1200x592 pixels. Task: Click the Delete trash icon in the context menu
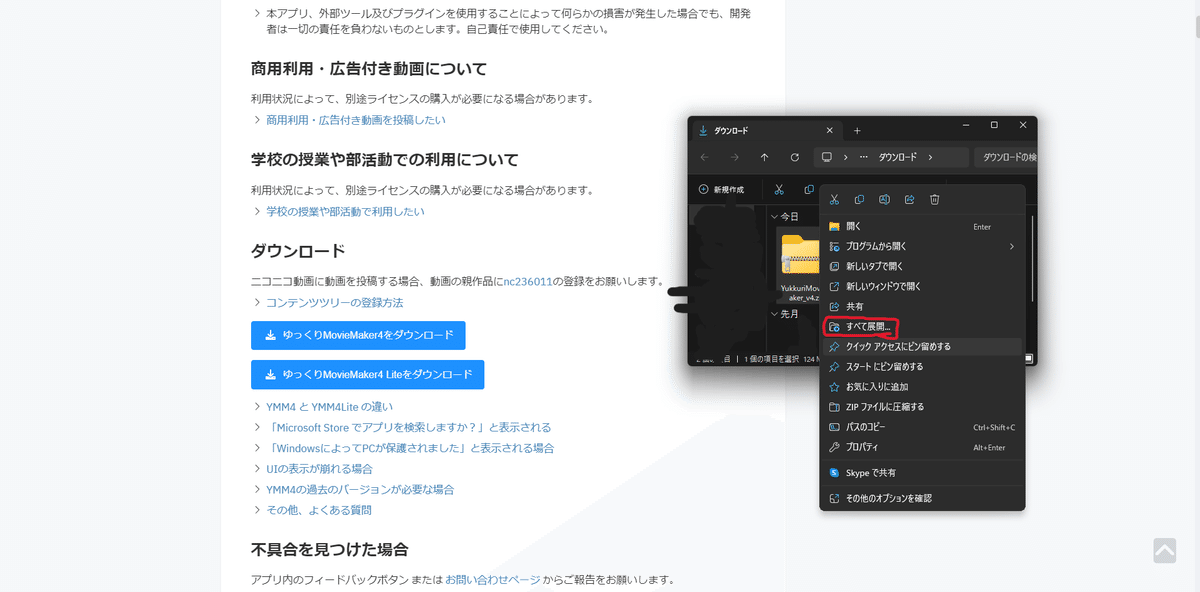click(934, 200)
